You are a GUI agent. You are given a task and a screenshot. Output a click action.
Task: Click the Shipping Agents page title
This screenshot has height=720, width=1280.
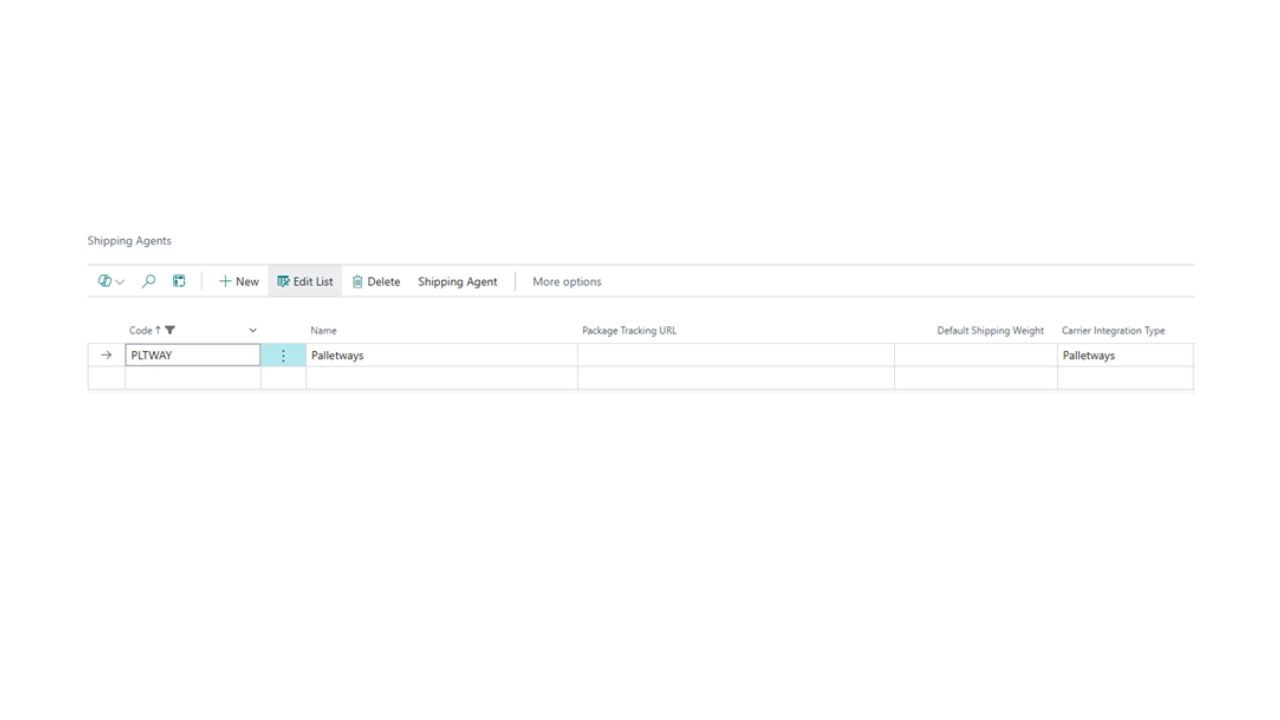click(x=129, y=241)
